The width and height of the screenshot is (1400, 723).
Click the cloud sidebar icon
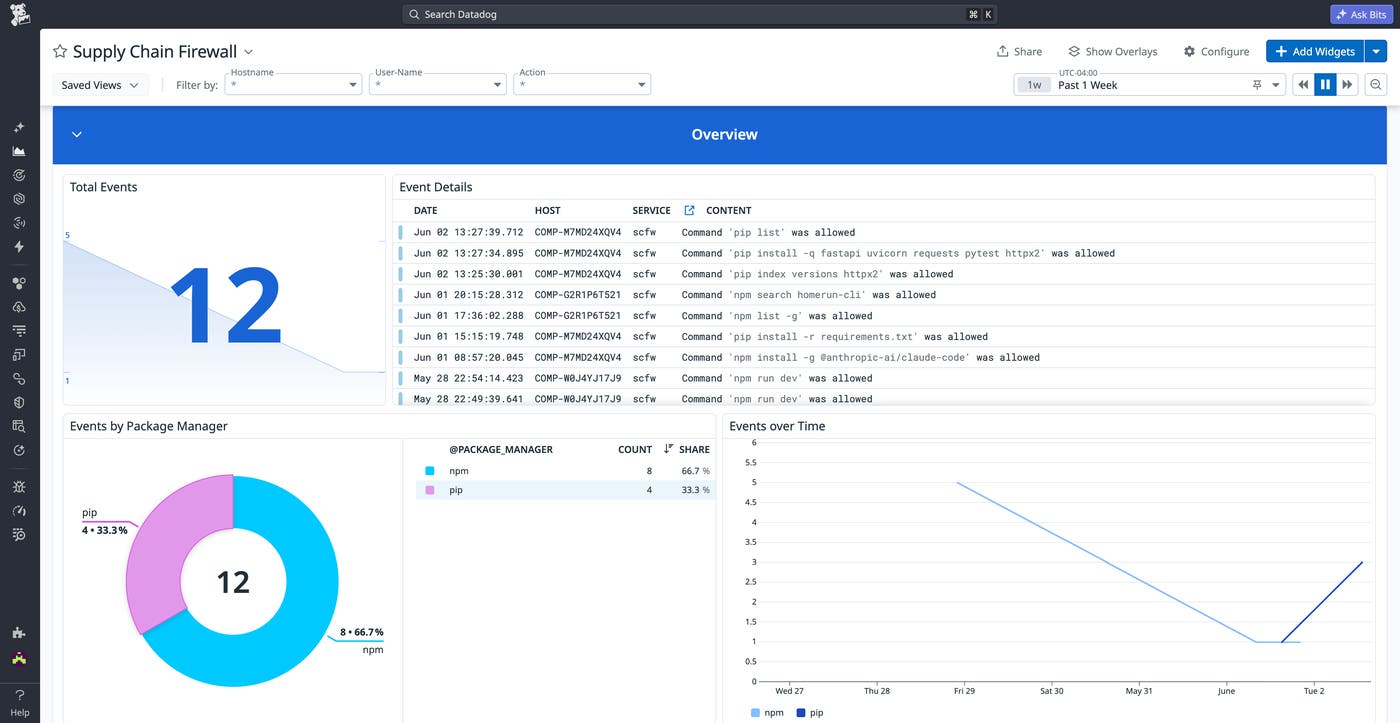click(19, 307)
